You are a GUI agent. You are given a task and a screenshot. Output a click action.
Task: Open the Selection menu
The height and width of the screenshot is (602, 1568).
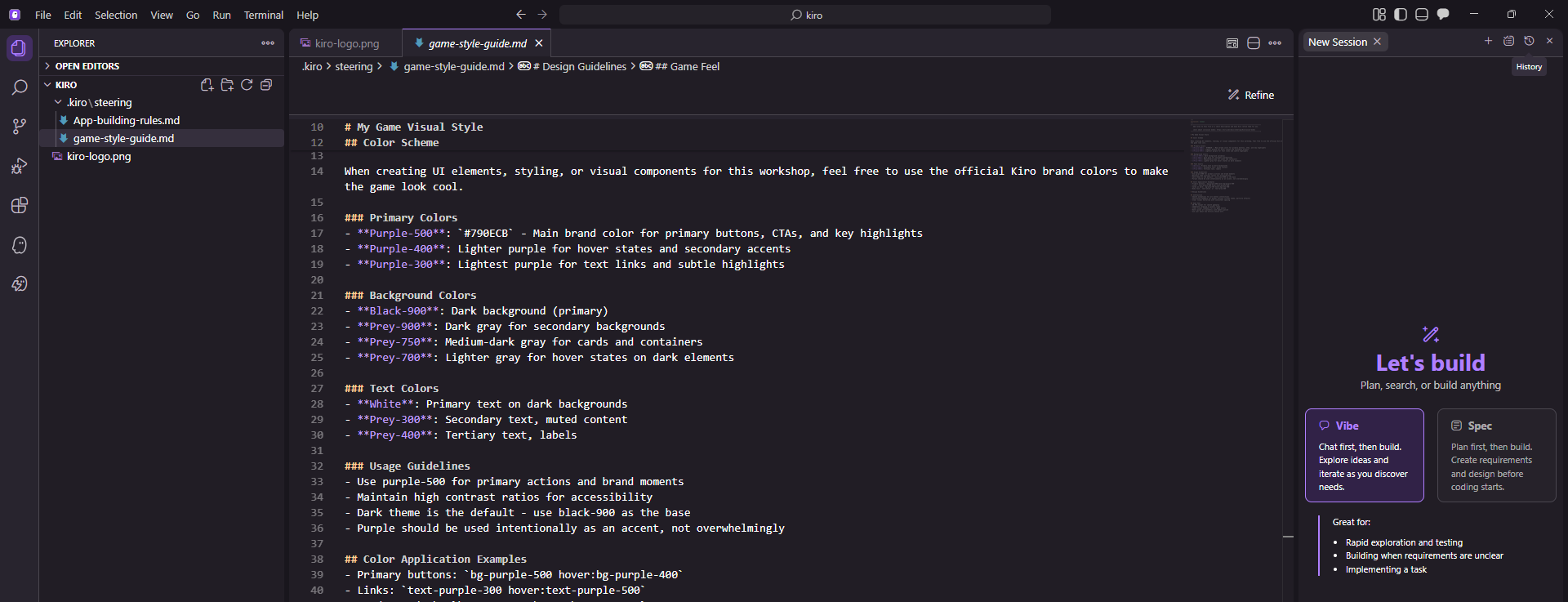116,15
